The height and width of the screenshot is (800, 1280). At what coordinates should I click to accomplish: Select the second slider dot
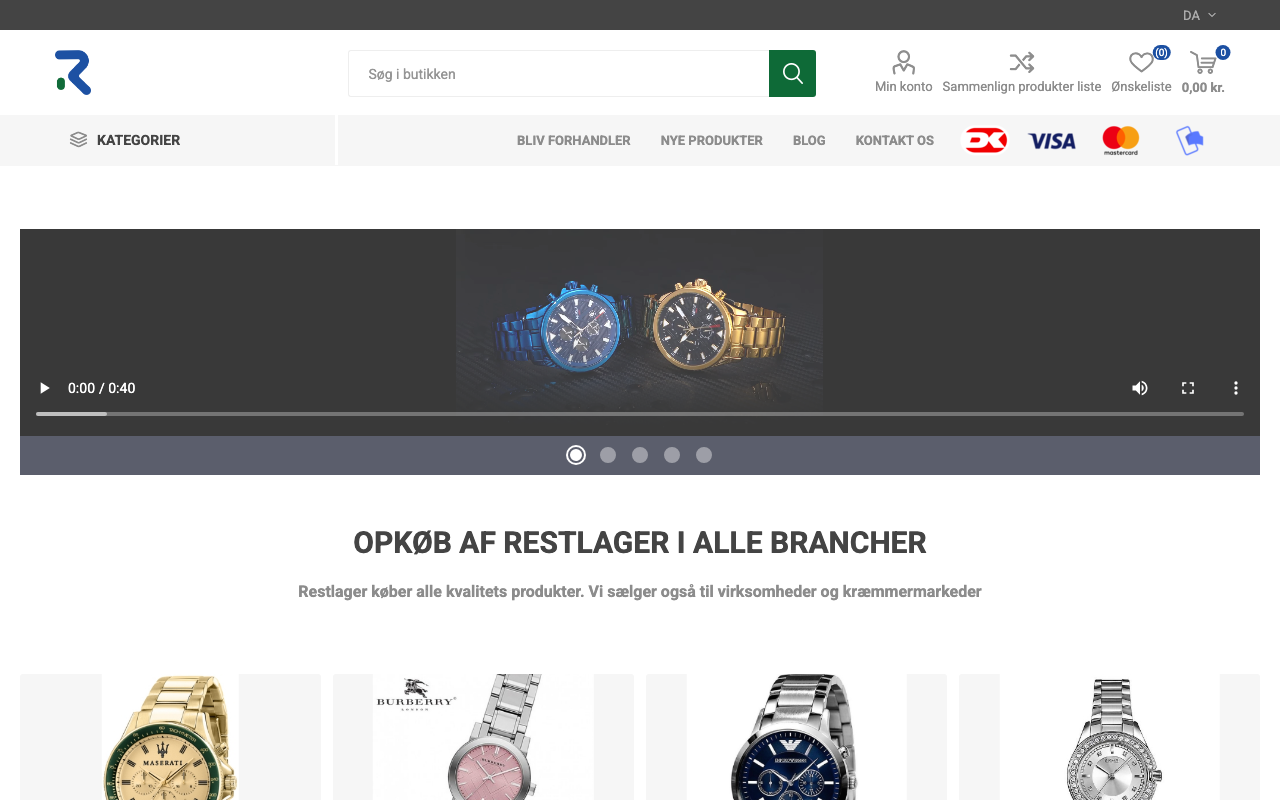click(608, 455)
